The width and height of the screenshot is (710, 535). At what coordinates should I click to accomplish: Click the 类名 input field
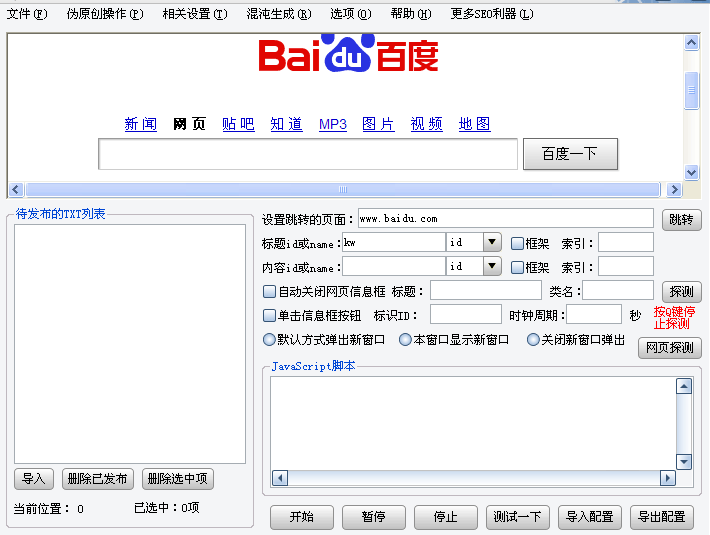618,290
